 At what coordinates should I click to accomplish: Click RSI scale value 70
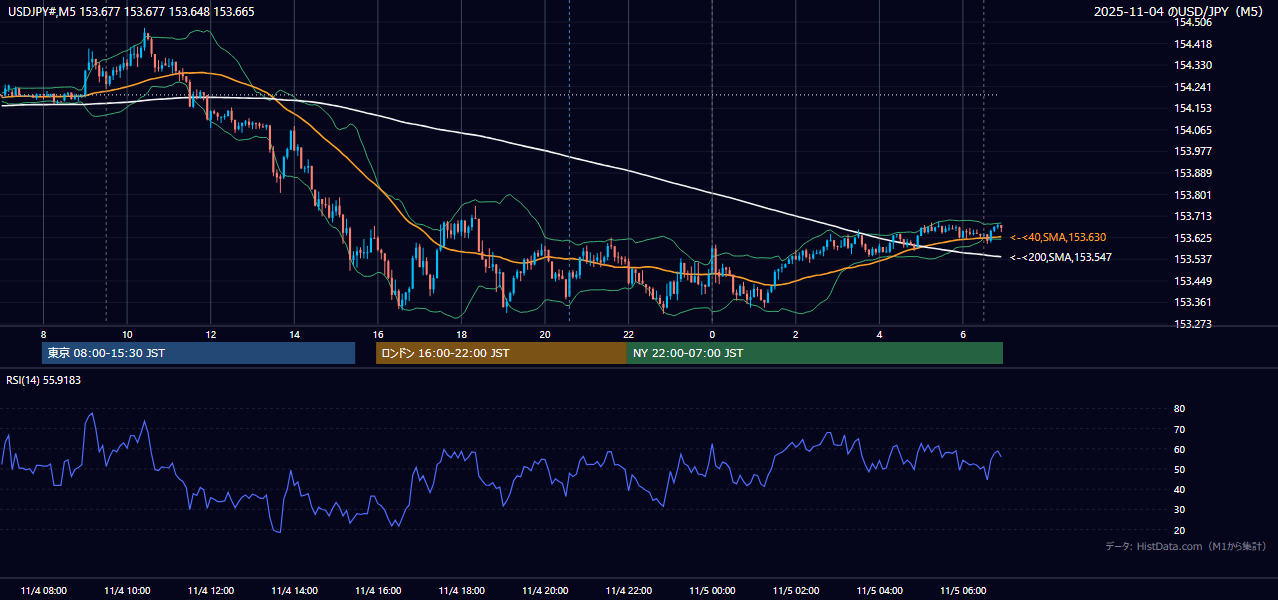pos(1179,429)
